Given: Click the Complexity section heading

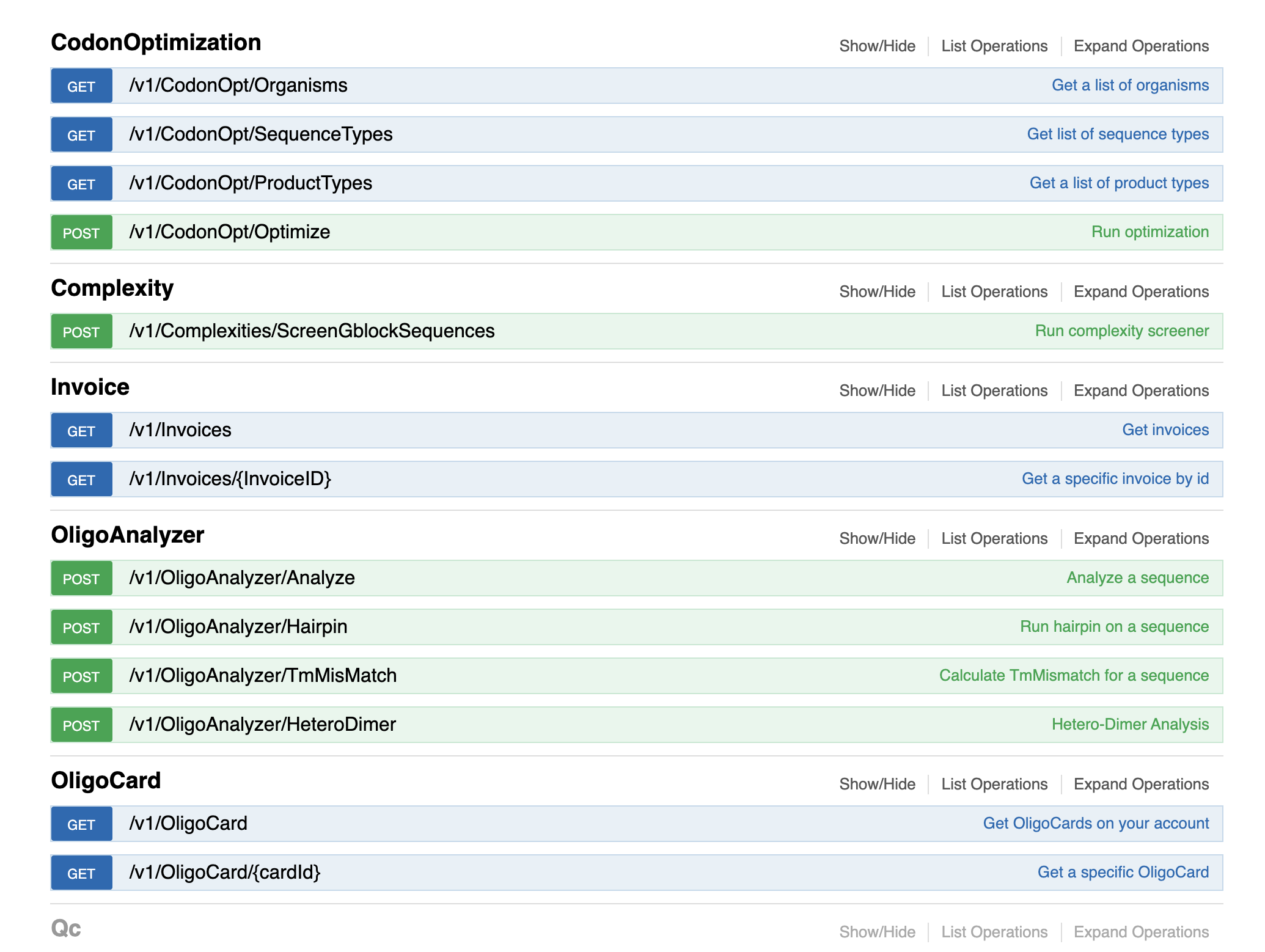Looking at the screenshot, I should point(112,288).
